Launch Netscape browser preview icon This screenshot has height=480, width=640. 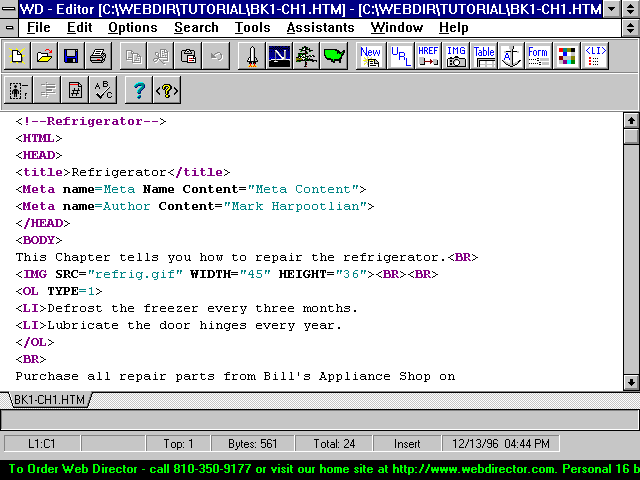point(280,56)
